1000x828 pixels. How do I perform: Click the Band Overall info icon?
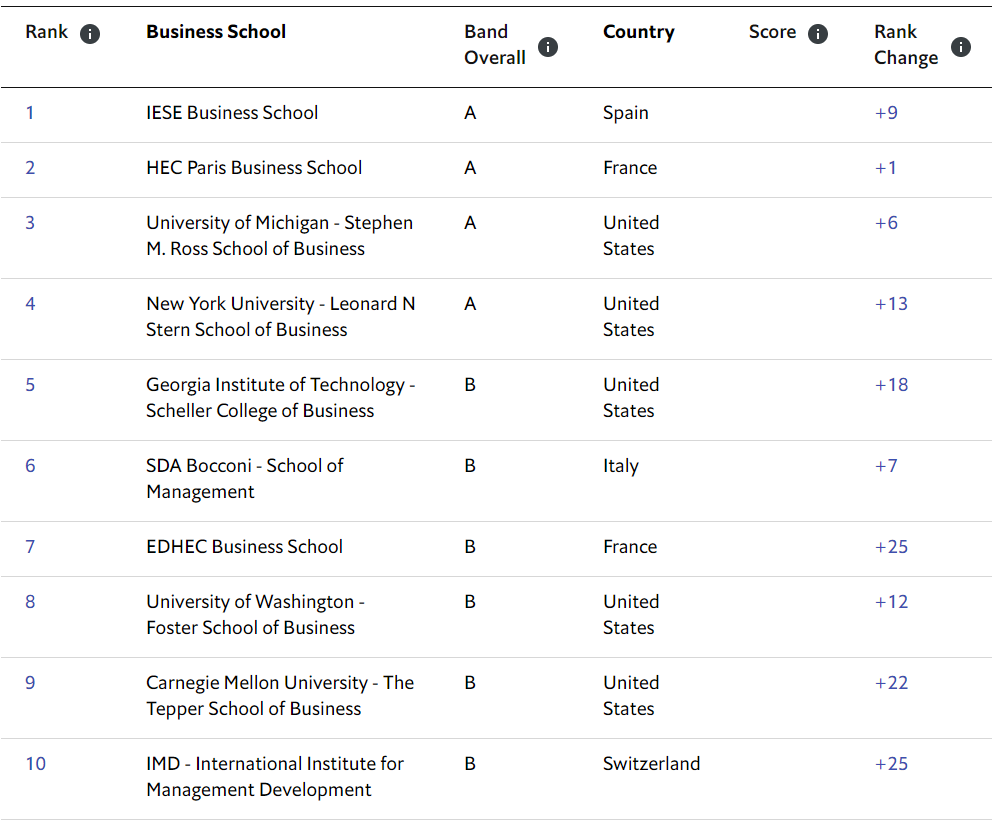coord(548,47)
